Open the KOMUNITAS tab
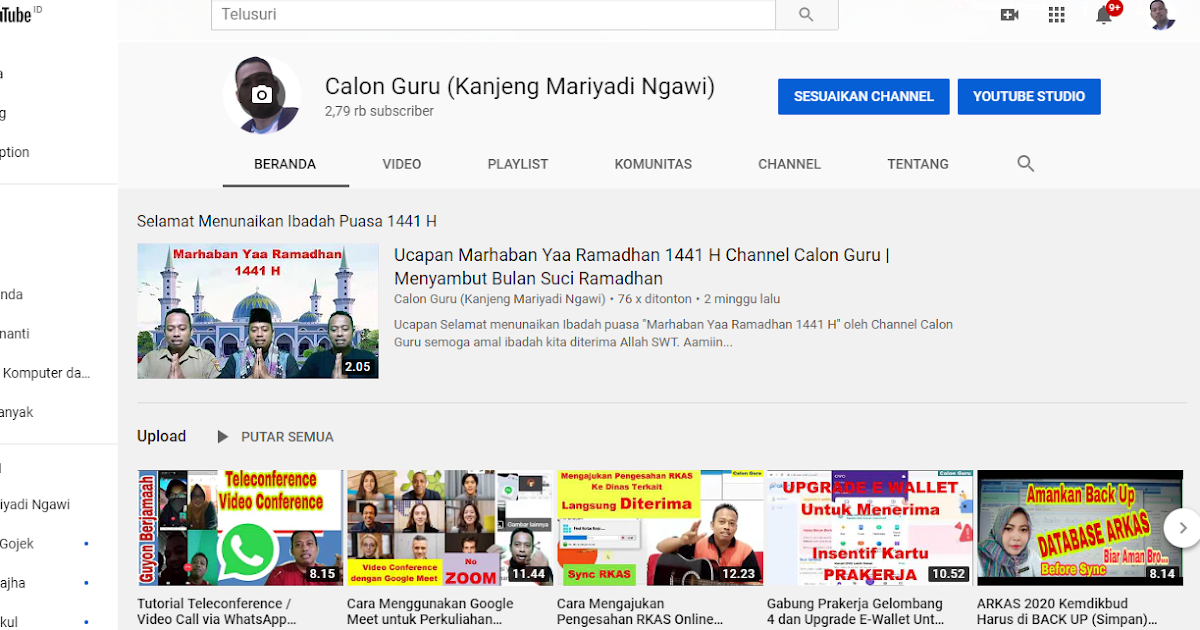Image resolution: width=1200 pixels, height=630 pixels. [653, 163]
